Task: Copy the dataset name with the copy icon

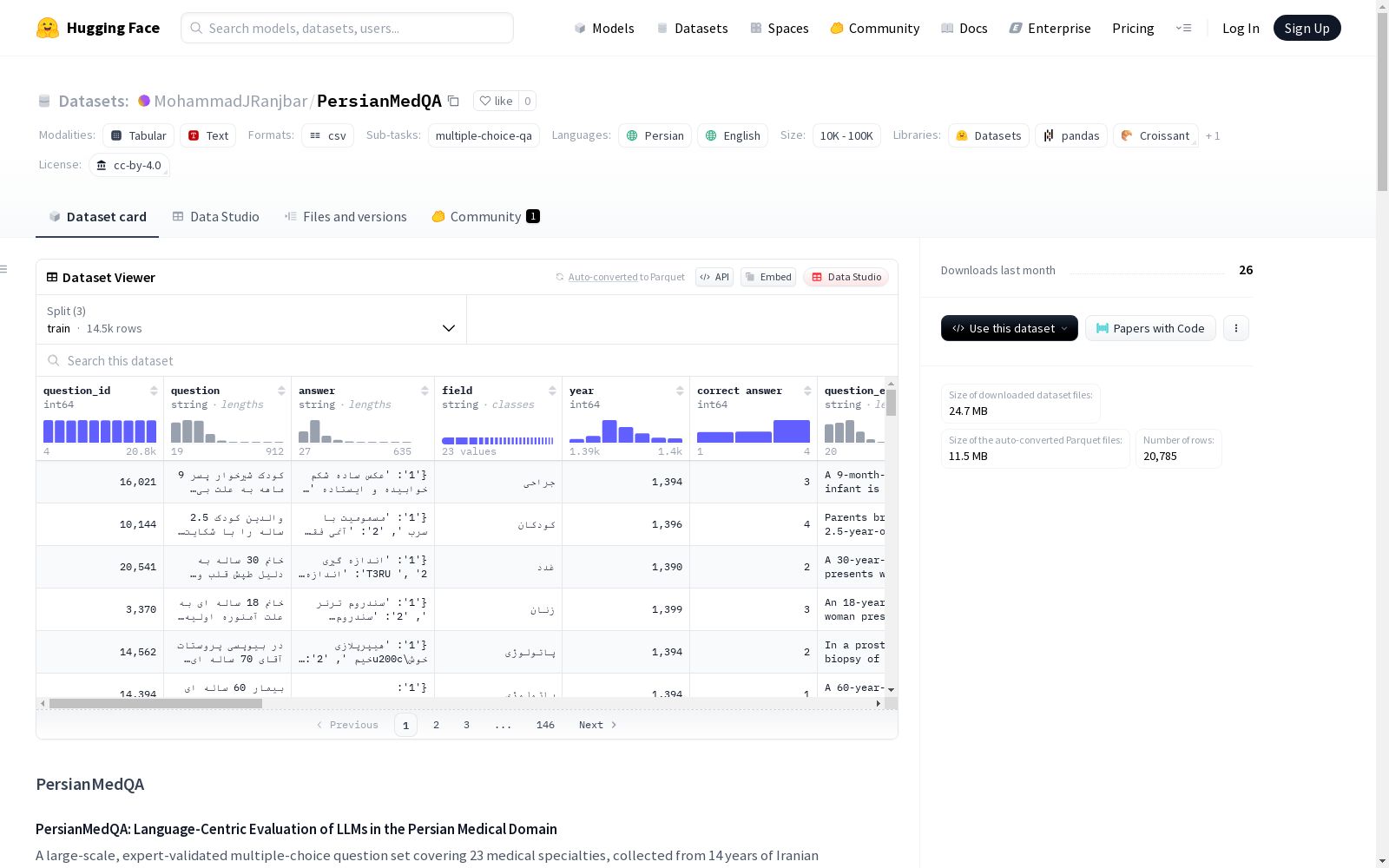Action: pyautogui.click(x=453, y=101)
